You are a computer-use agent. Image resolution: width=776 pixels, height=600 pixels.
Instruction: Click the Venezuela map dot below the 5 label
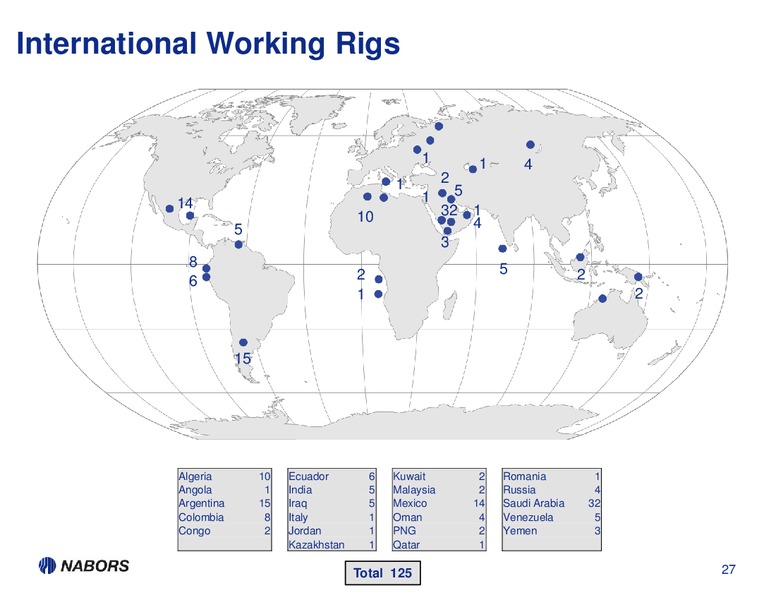(239, 245)
